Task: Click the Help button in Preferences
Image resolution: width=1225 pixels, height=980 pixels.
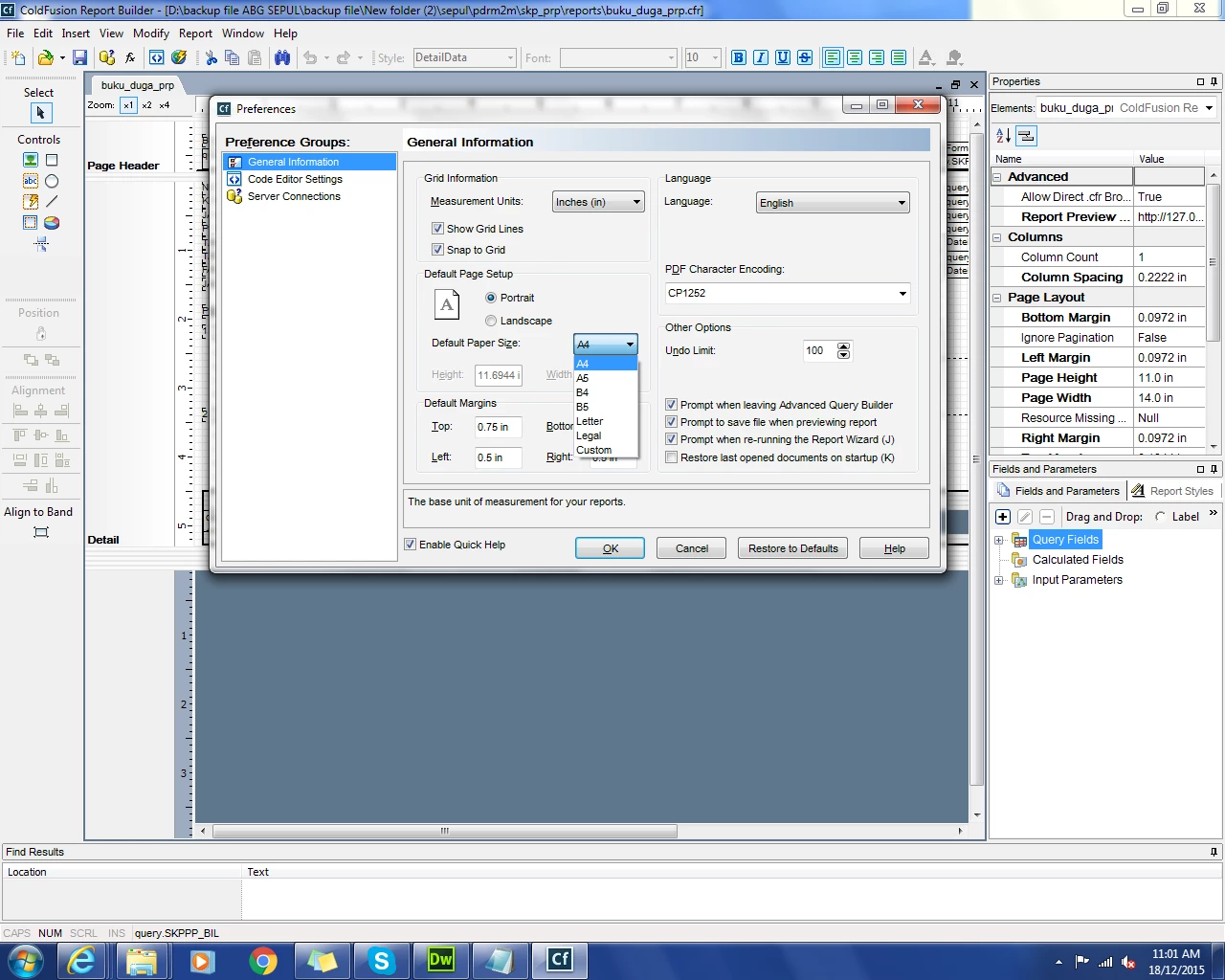Action: click(894, 548)
